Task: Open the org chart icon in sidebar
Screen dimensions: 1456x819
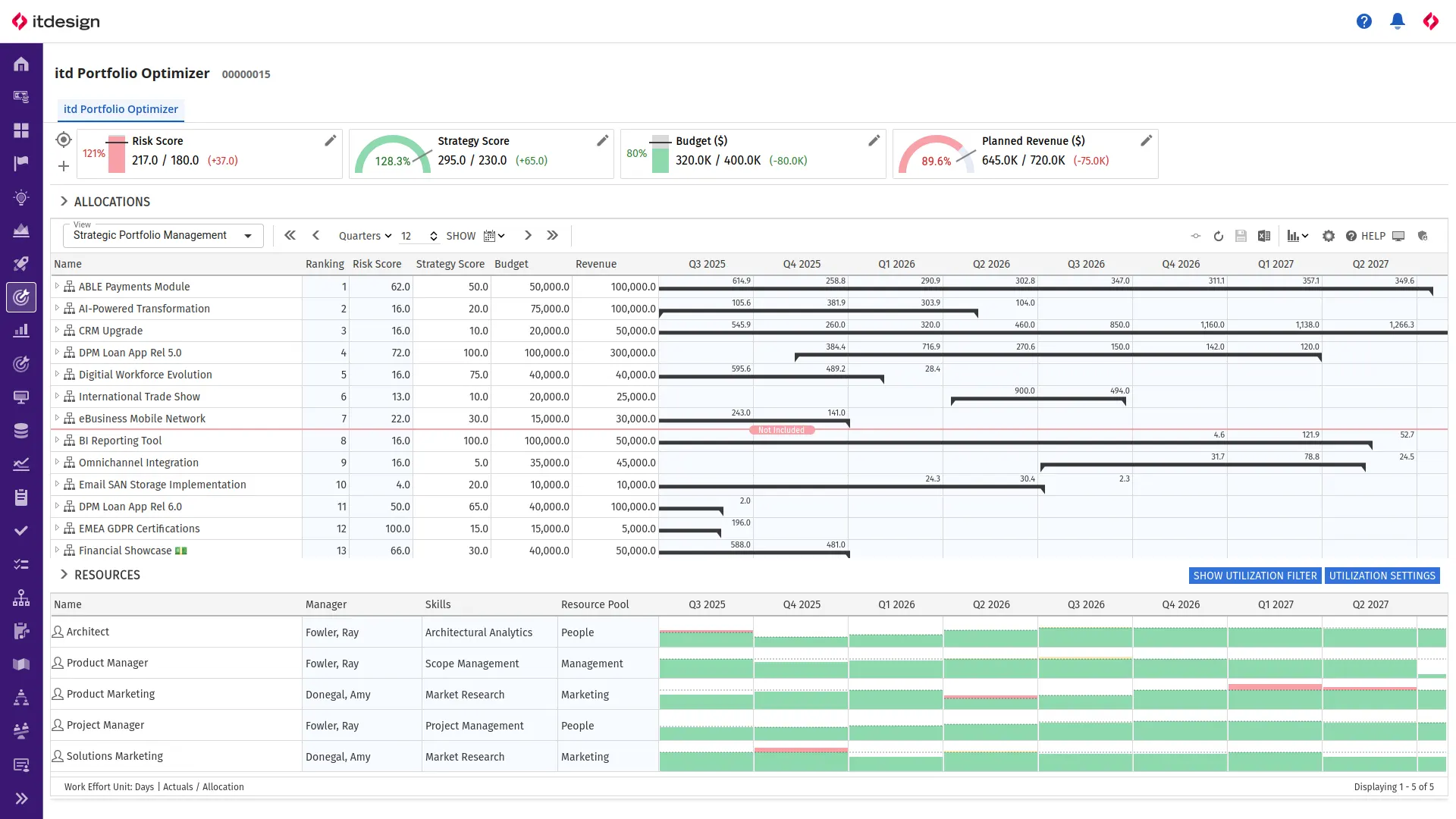Action: [21, 598]
